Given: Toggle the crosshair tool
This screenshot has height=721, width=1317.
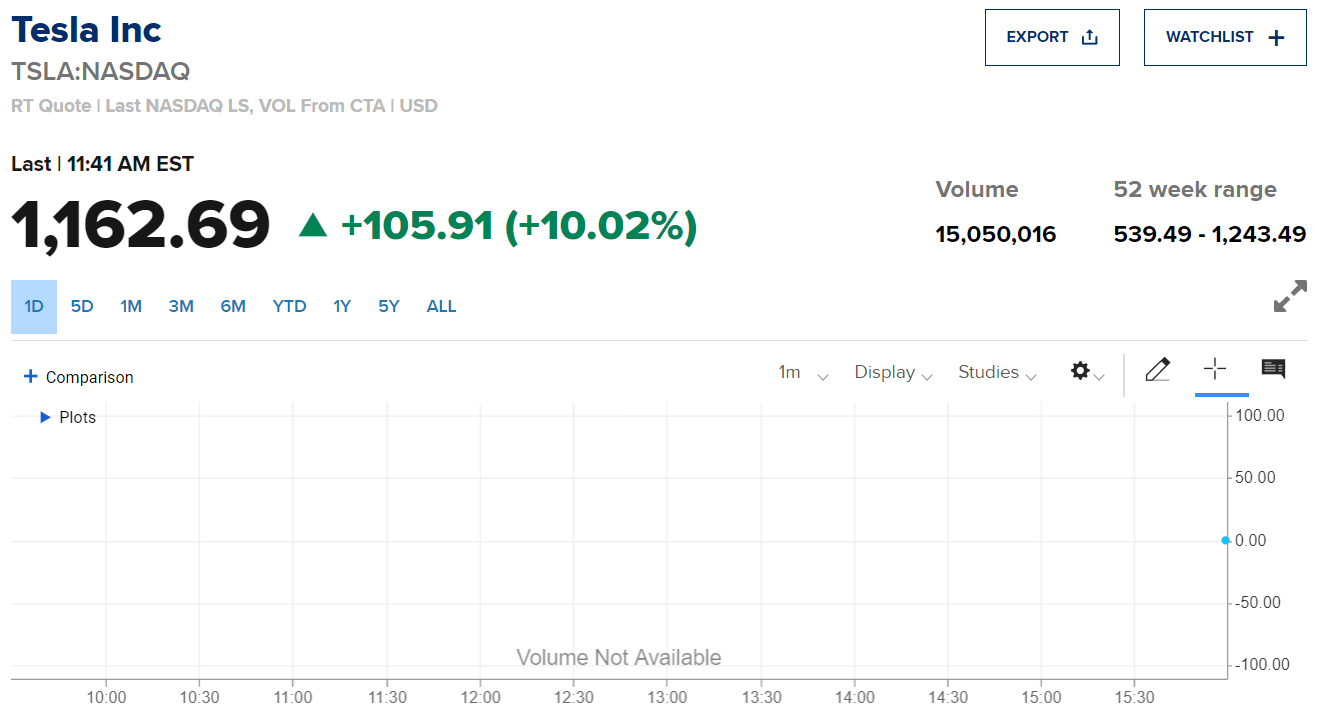Looking at the screenshot, I should 1215,369.
